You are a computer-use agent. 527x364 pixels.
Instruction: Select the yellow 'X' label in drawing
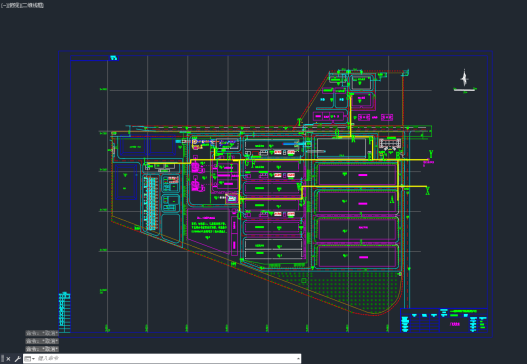(x=428, y=191)
